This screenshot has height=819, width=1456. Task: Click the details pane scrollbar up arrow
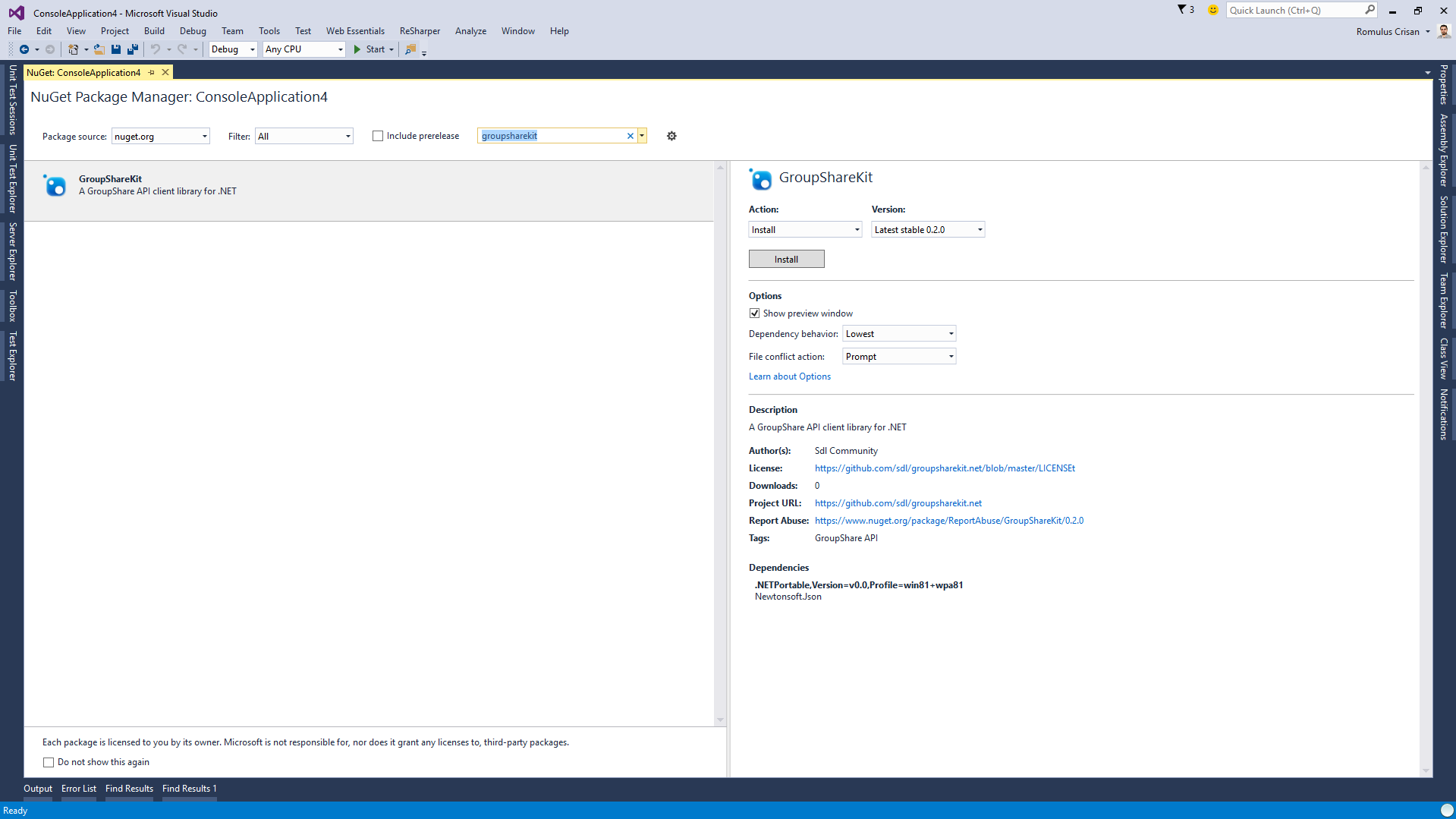tap(1426, 167)
